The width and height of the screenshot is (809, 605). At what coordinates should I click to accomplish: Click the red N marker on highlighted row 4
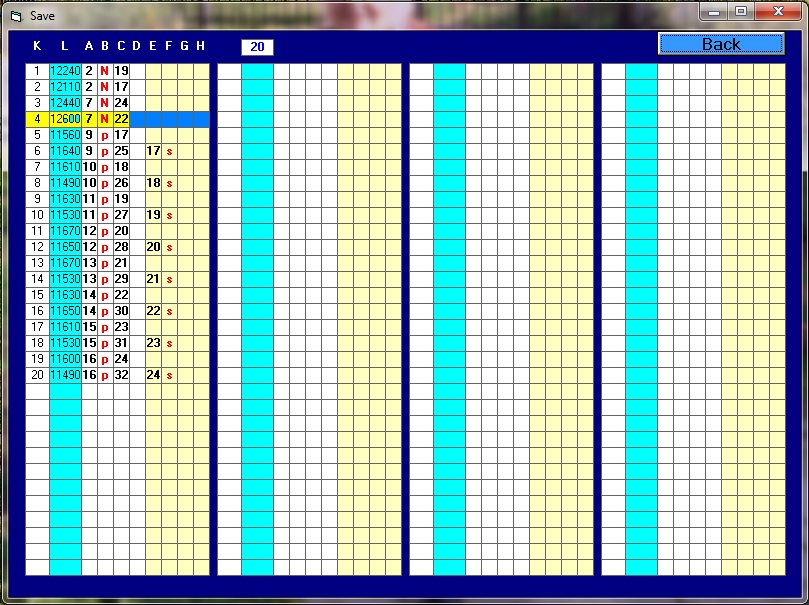[x=104, y=119]
